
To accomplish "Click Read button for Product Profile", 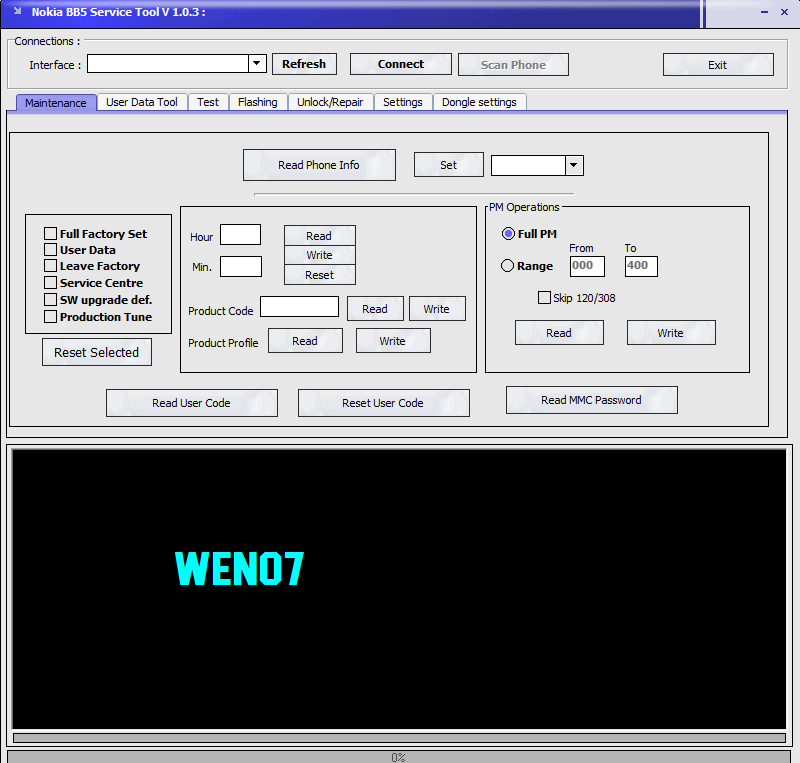I will pyautogui.click(x=305, y=341).
